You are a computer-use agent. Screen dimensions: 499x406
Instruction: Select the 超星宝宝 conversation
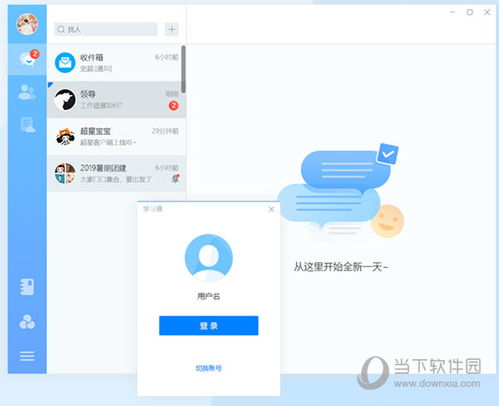(x=116, y=136)
